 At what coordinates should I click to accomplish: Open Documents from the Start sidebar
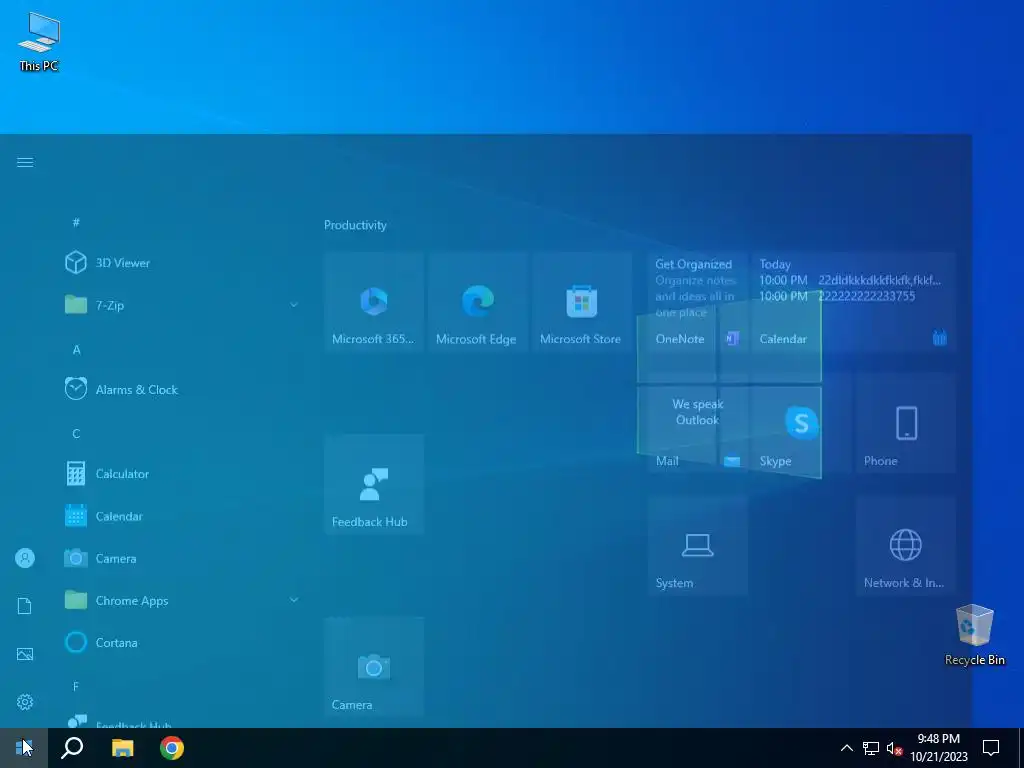point(25,606)
